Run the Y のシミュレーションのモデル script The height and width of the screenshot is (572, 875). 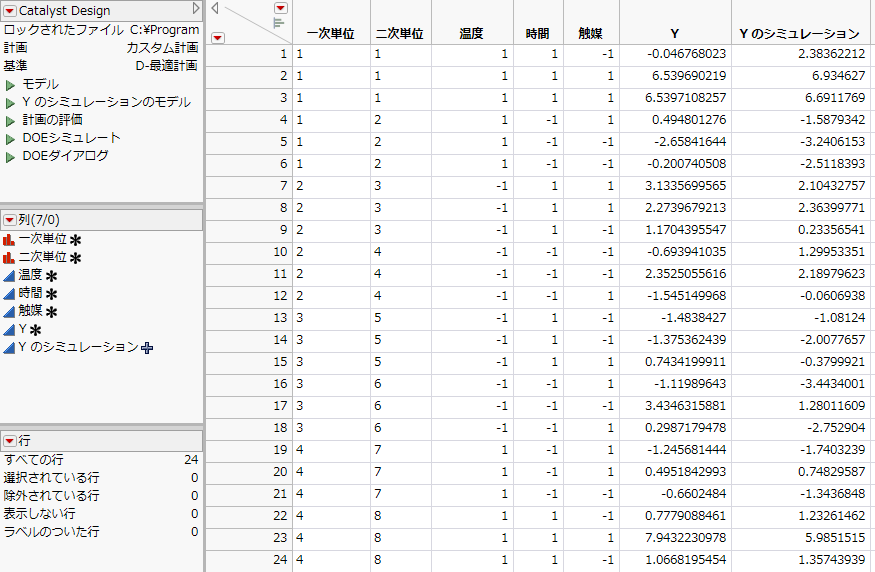10,102
